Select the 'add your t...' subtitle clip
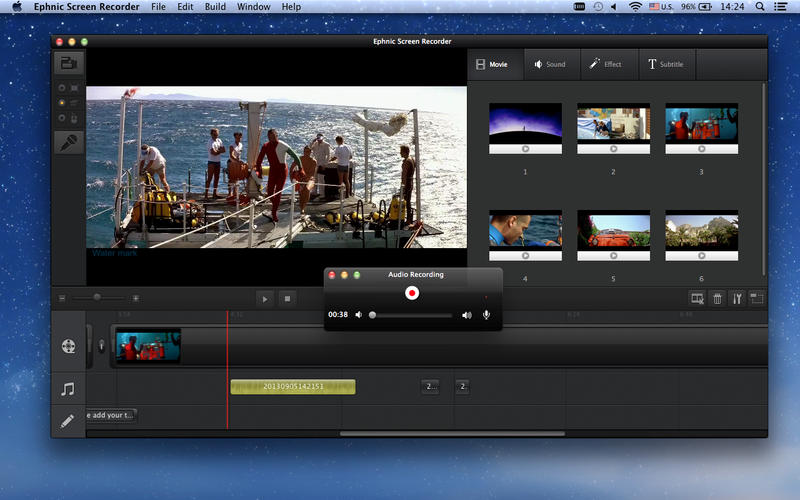This screenshot has width=800, height=500. click(x=111, y=415)
